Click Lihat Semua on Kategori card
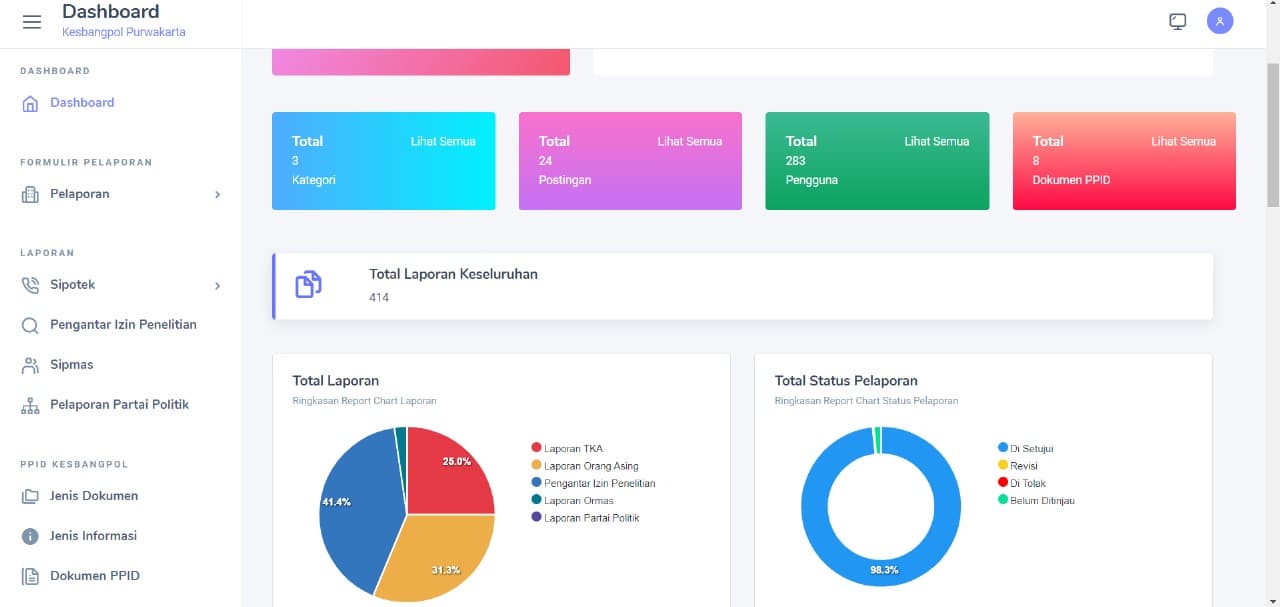Screen dimensions: 1280x607 click(443, 142)
